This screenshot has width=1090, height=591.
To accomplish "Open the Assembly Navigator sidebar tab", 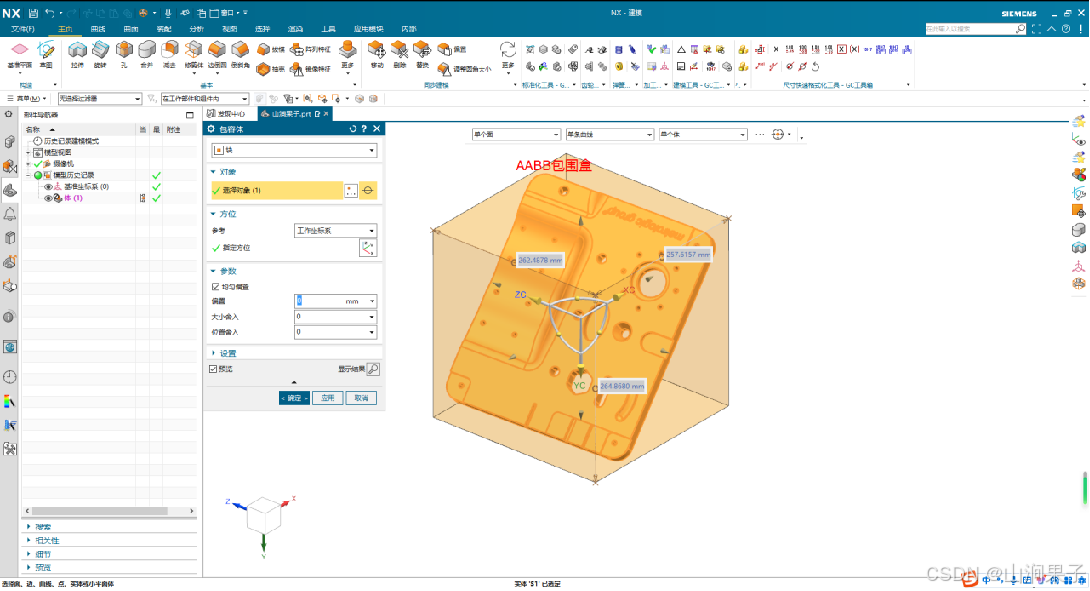I will tap(10, 142).
